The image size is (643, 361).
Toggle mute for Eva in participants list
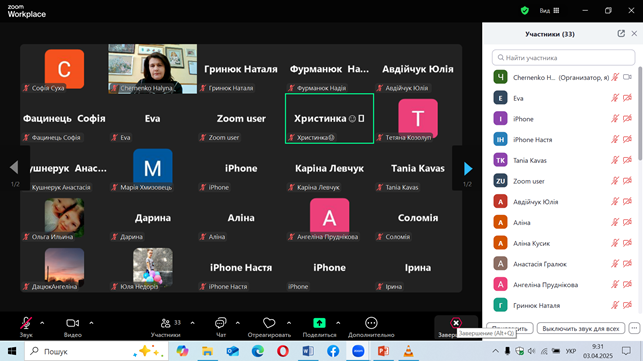click(x=615, y=98)
